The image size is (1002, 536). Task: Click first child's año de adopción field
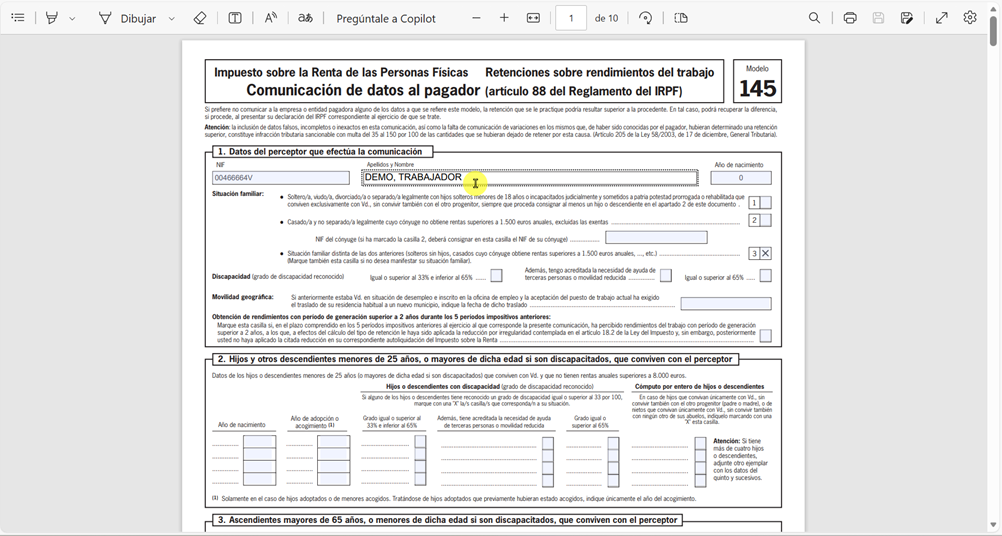[334, 442]
